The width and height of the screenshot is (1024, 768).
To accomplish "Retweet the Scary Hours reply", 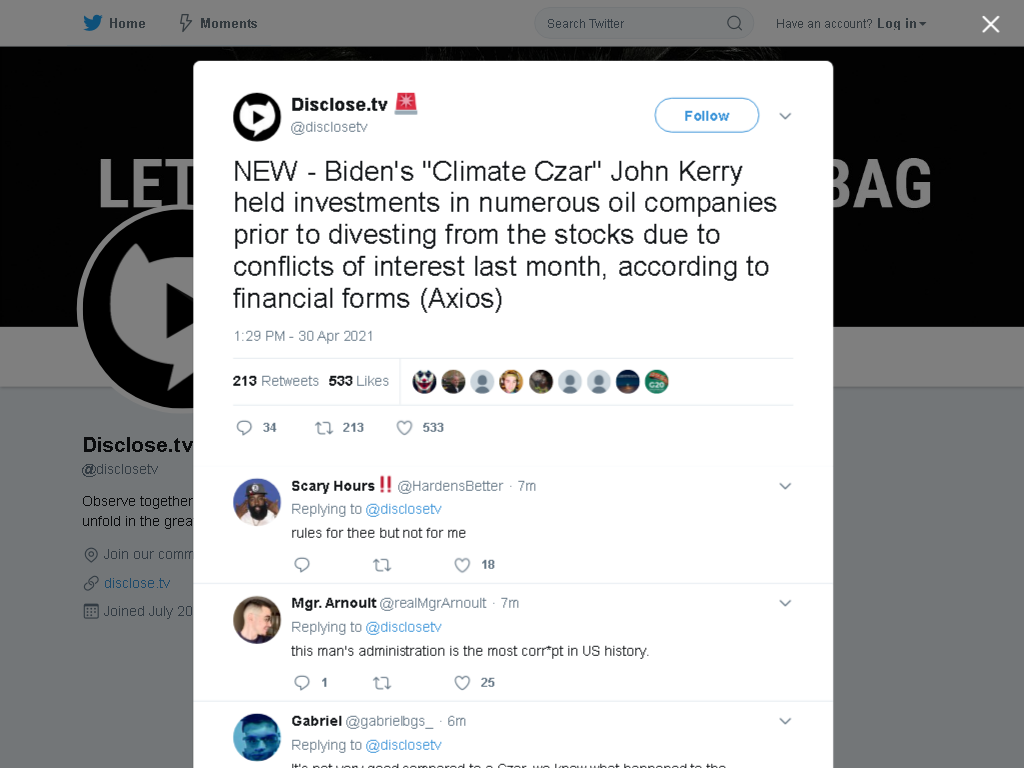I will pos(382,565).
